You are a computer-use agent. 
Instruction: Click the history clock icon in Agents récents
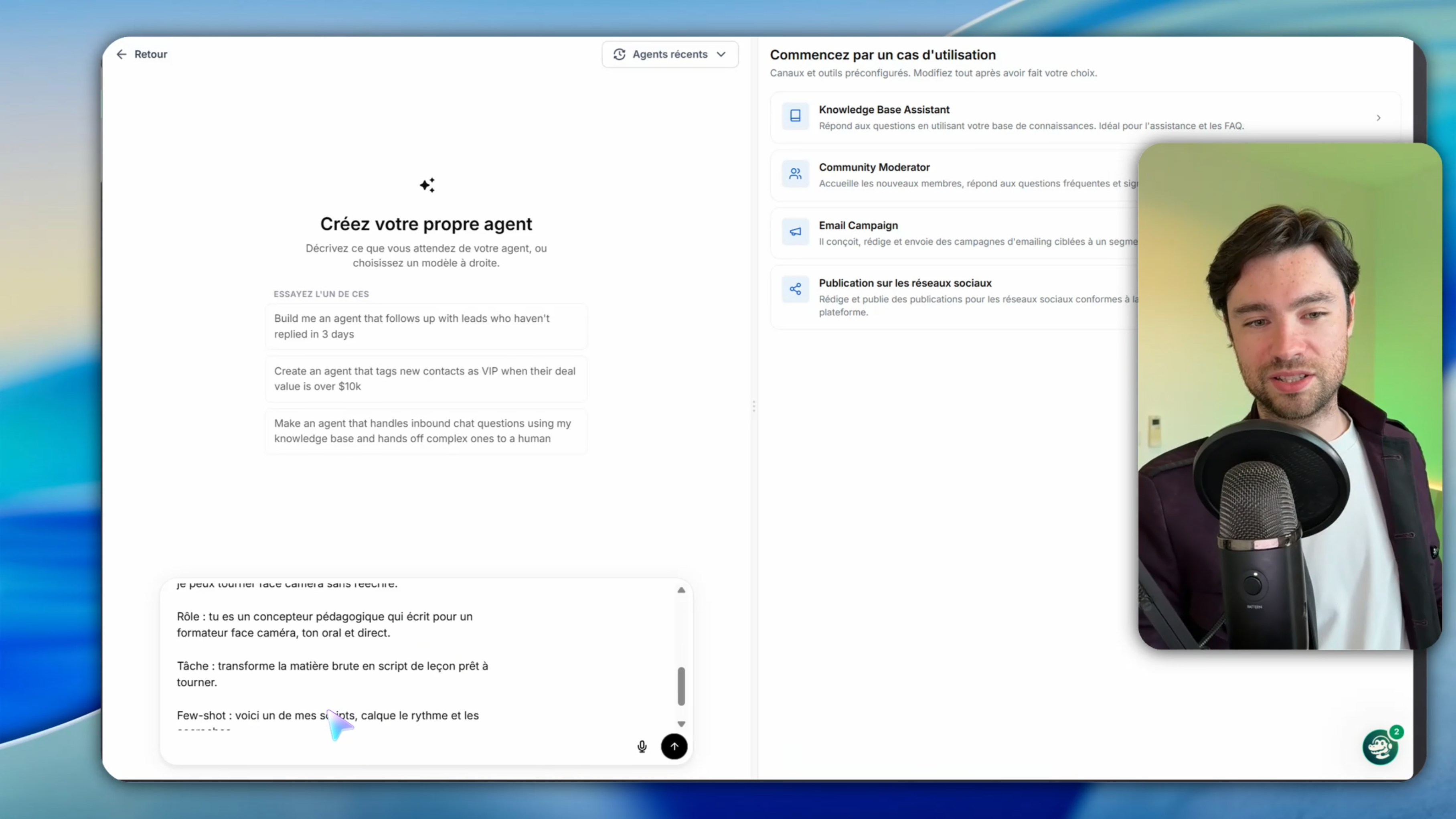point(620,54)
